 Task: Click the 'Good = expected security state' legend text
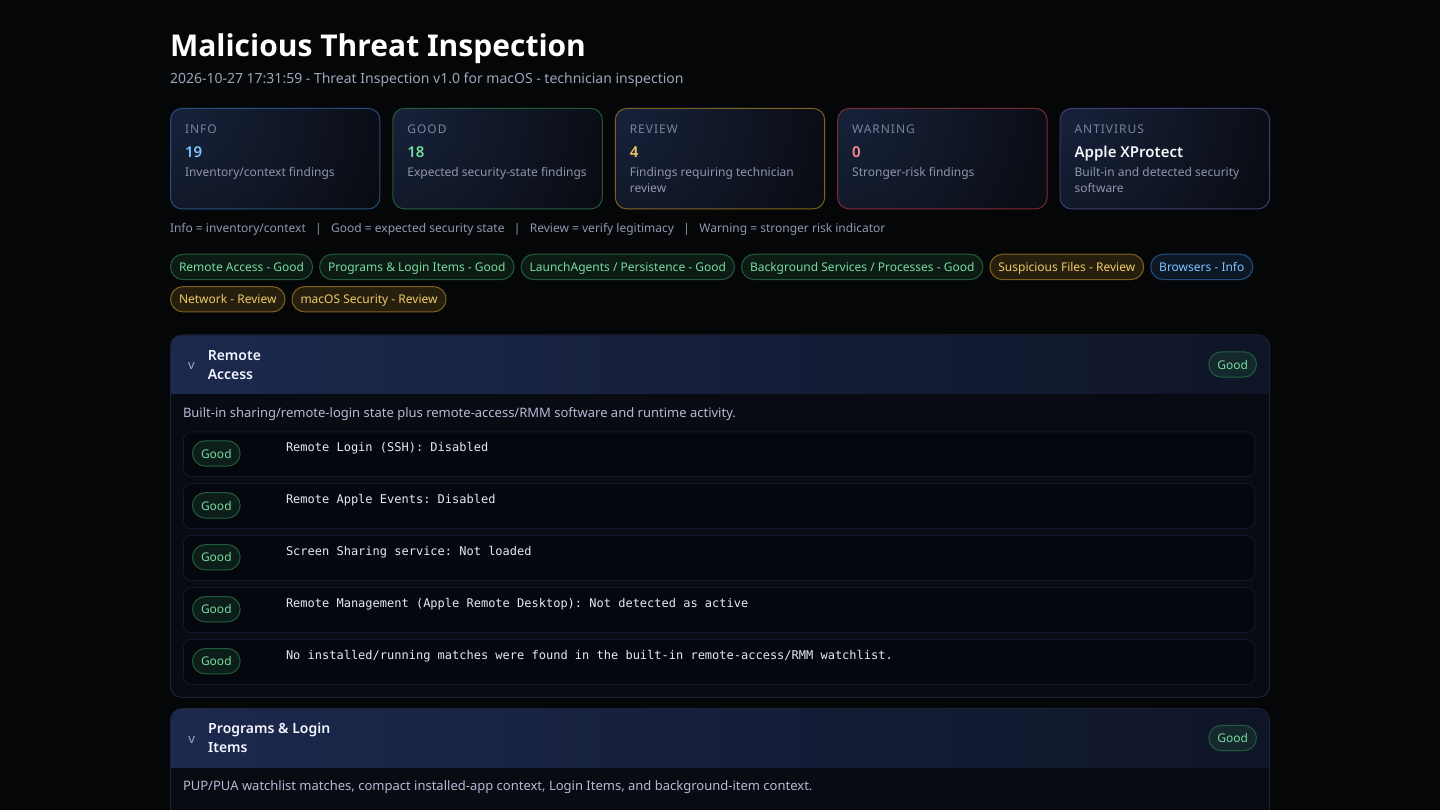[418, 228]
